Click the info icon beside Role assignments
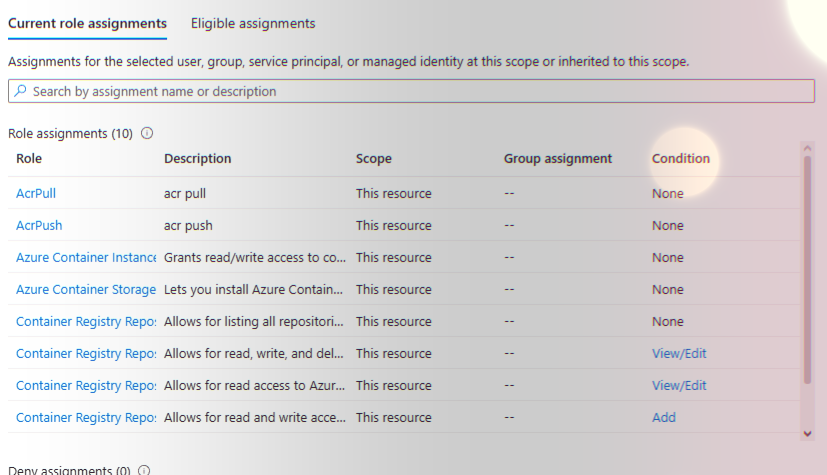 [147, 133]
